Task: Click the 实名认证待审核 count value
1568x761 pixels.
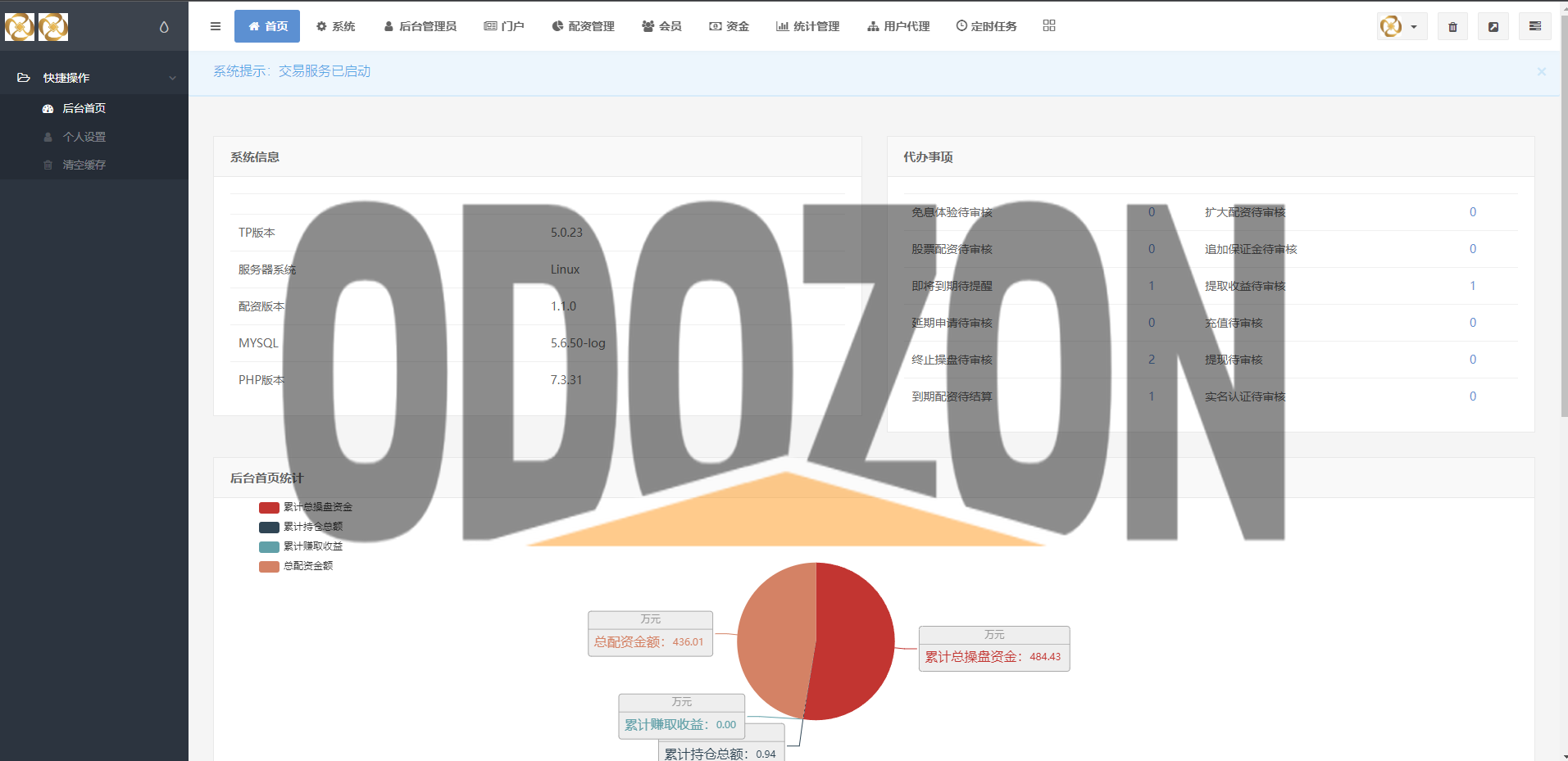Action: [1473, 396]
